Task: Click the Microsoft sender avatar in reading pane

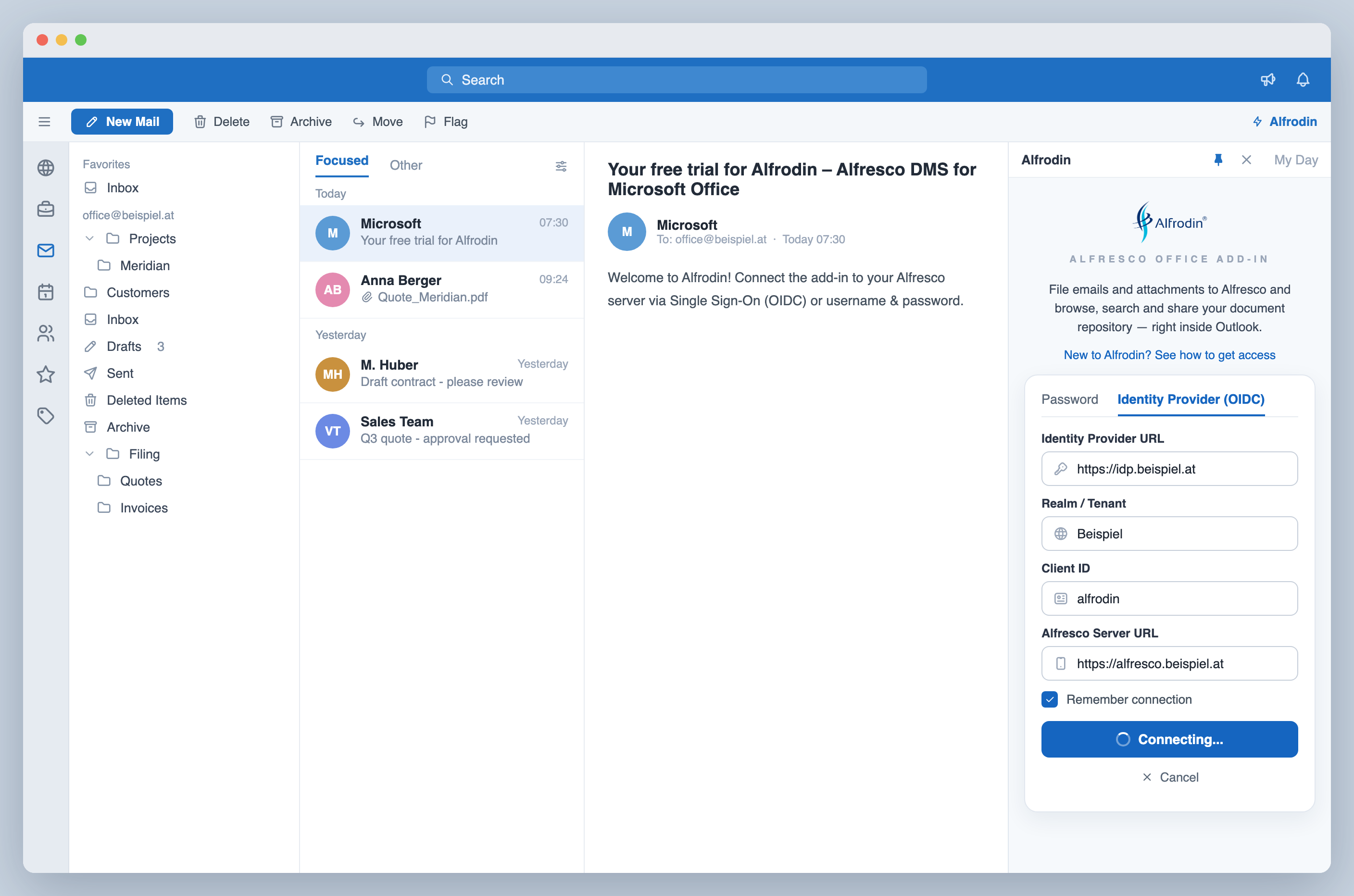Action: [627, 231]
